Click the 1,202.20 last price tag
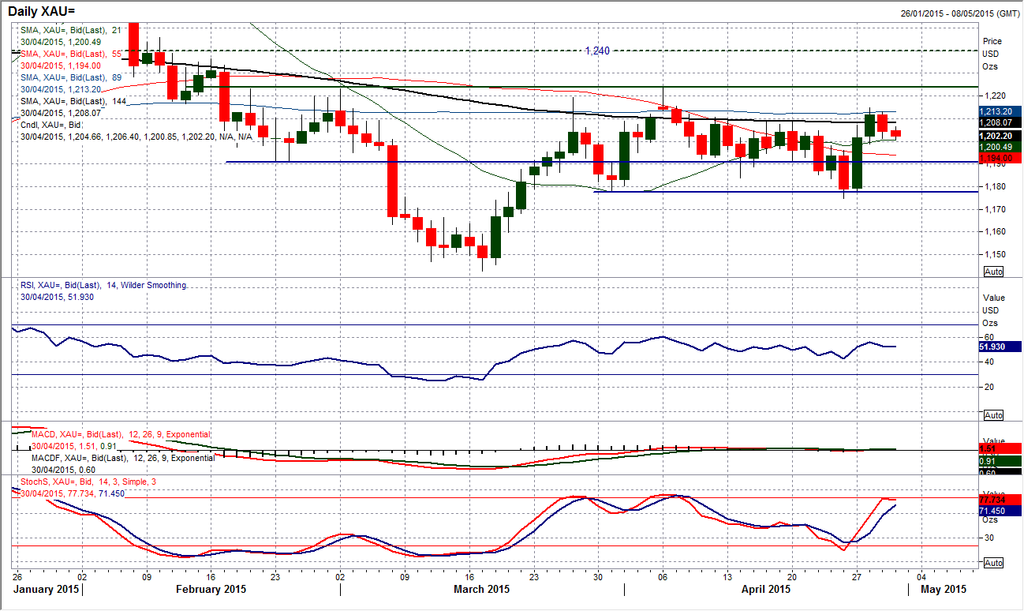Screen dimensions: 1024x611 tap(1000, 136)
